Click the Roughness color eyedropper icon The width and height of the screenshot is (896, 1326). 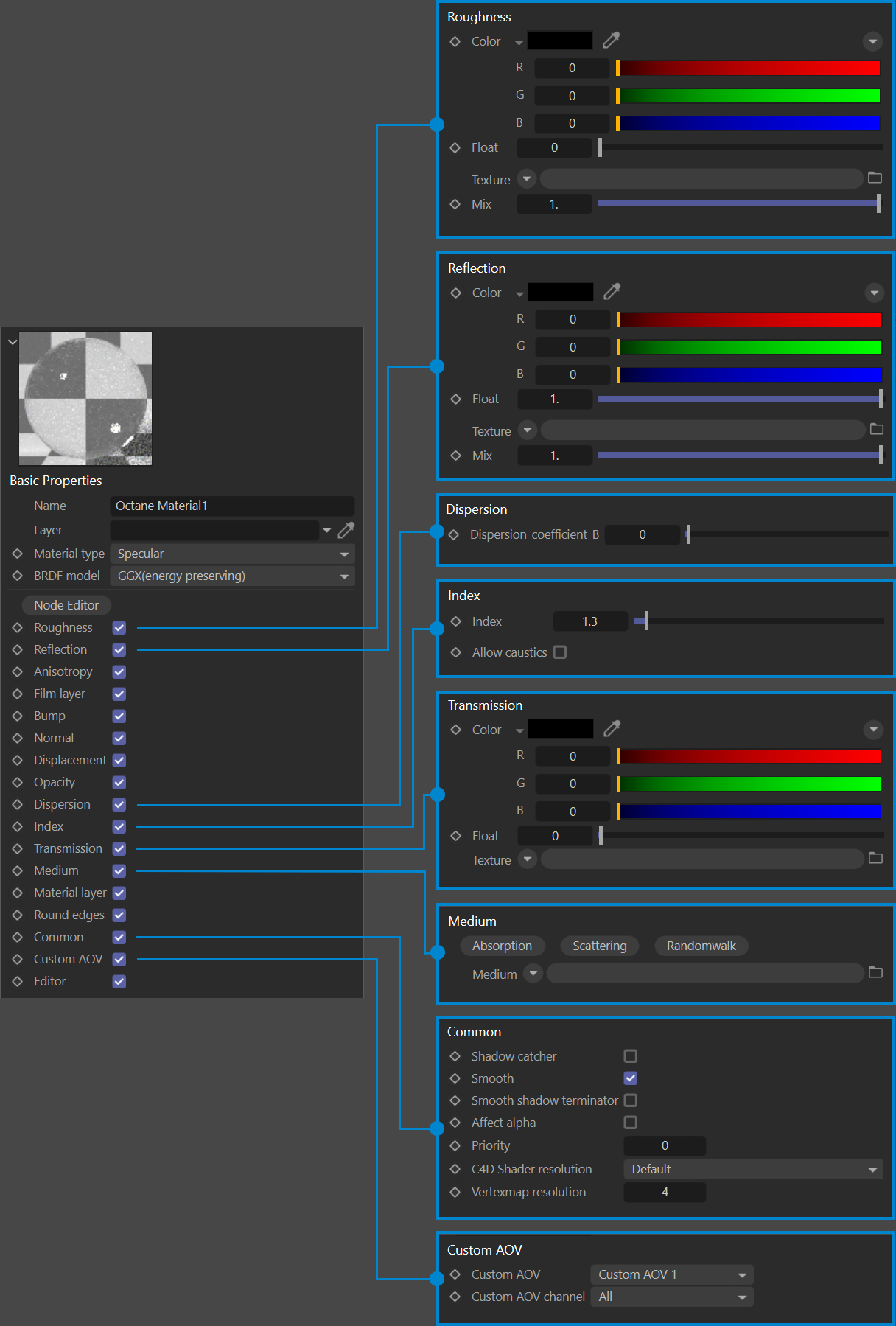pyautogui.click(x=611, y=41)
